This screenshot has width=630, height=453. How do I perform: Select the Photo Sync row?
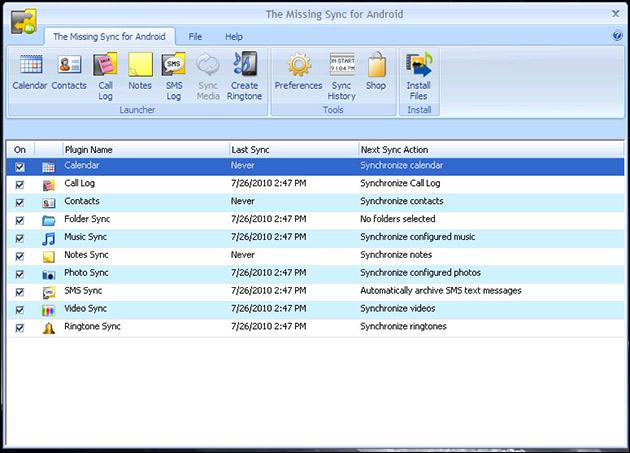pos(86,273)
